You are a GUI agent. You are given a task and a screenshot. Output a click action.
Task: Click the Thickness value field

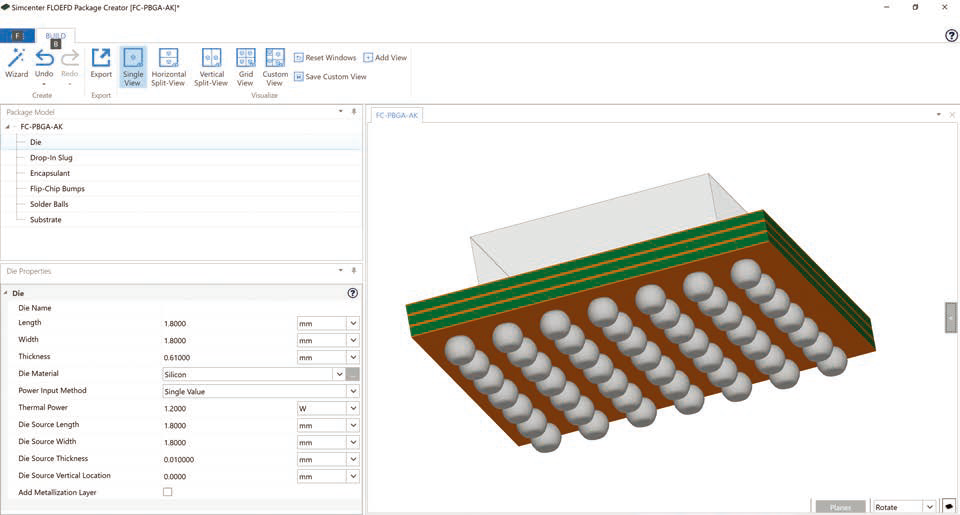[229, 357]
